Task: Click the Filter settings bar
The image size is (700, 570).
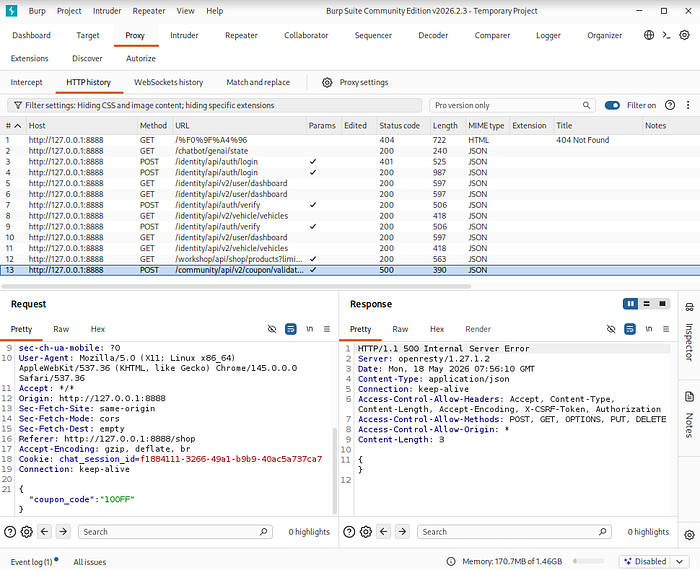Action: (215, 105)
